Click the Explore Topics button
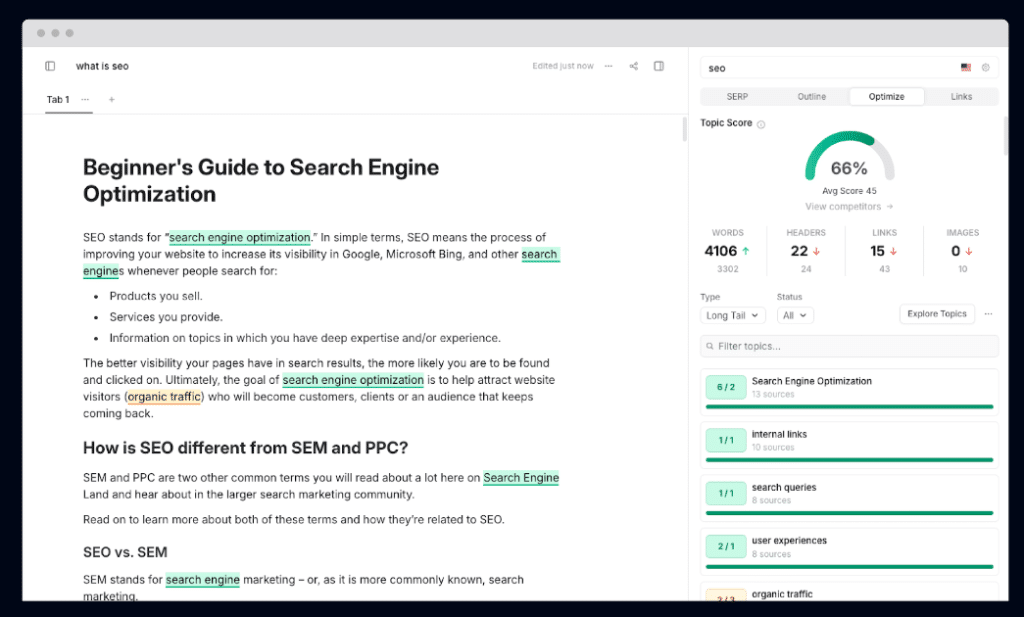 tap(936, 314)
